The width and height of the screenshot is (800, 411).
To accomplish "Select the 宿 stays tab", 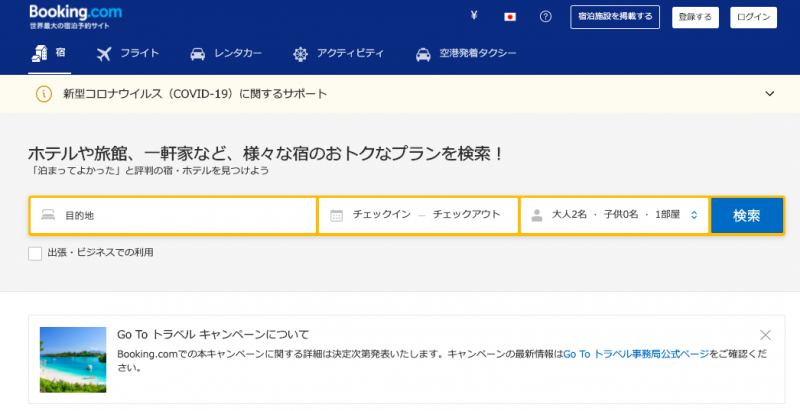I will point(49,53).
